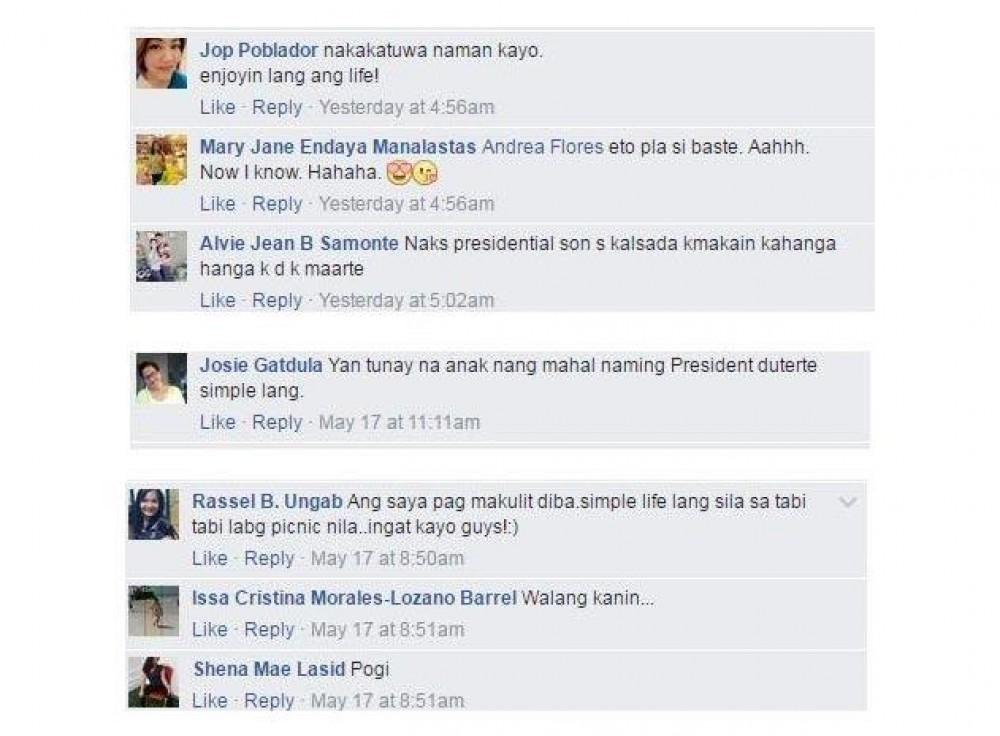Expand options chevron on Rassel's comment
This screenshot has width=1000, height=736.
coord(848,503)
